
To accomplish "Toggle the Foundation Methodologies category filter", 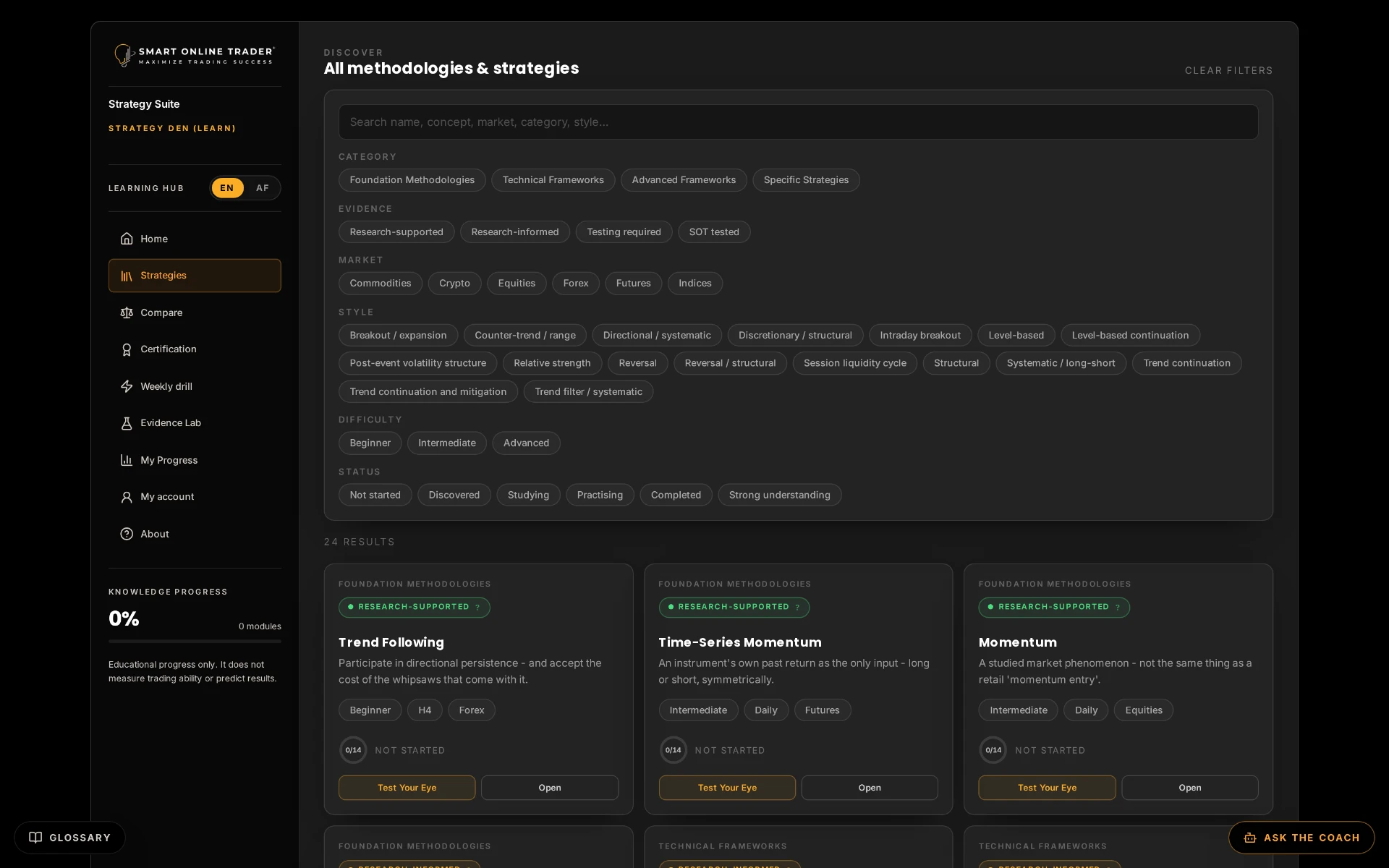I will click(412, 180).
